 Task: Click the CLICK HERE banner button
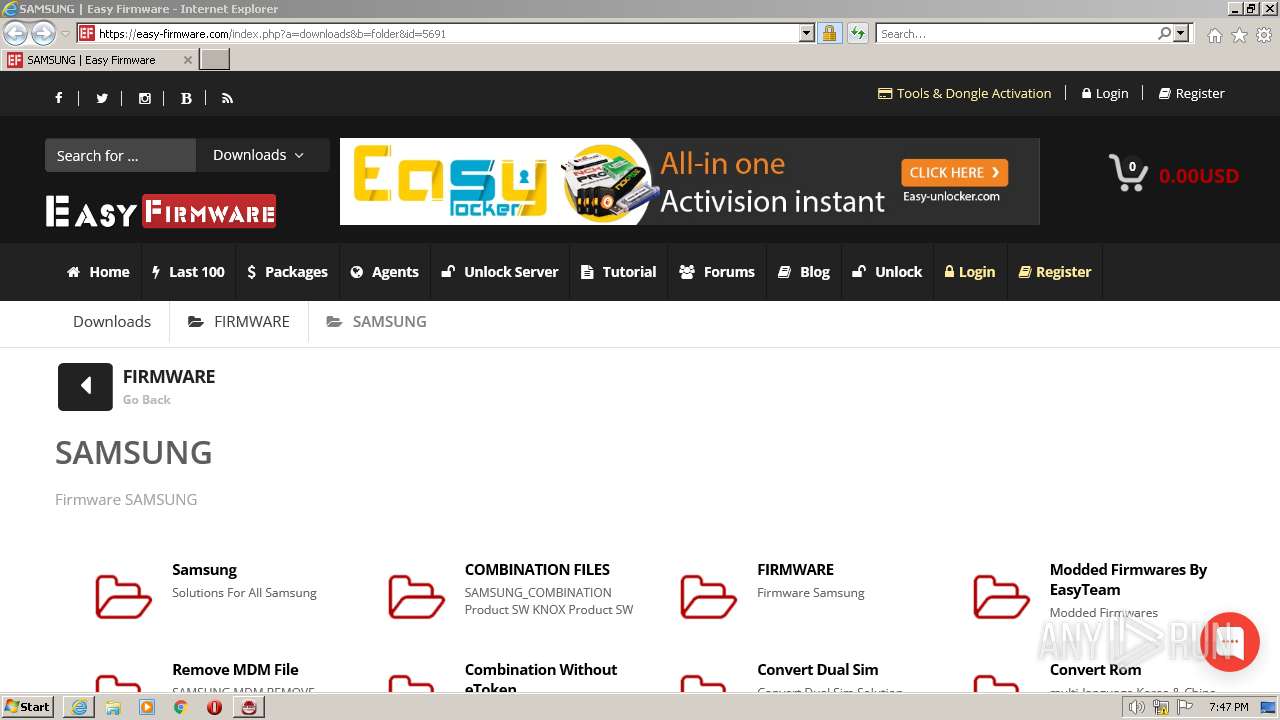(954, 172)
